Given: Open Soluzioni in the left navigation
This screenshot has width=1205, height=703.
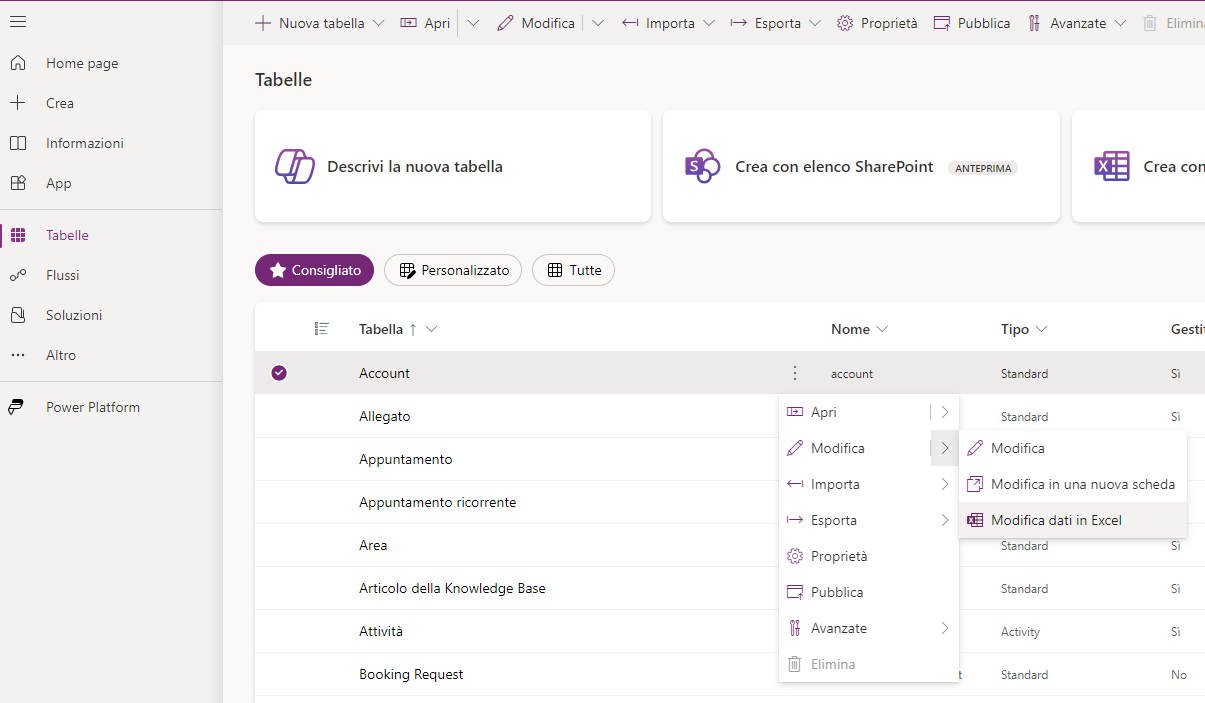Looking at the screenshot, I should 74,315.
